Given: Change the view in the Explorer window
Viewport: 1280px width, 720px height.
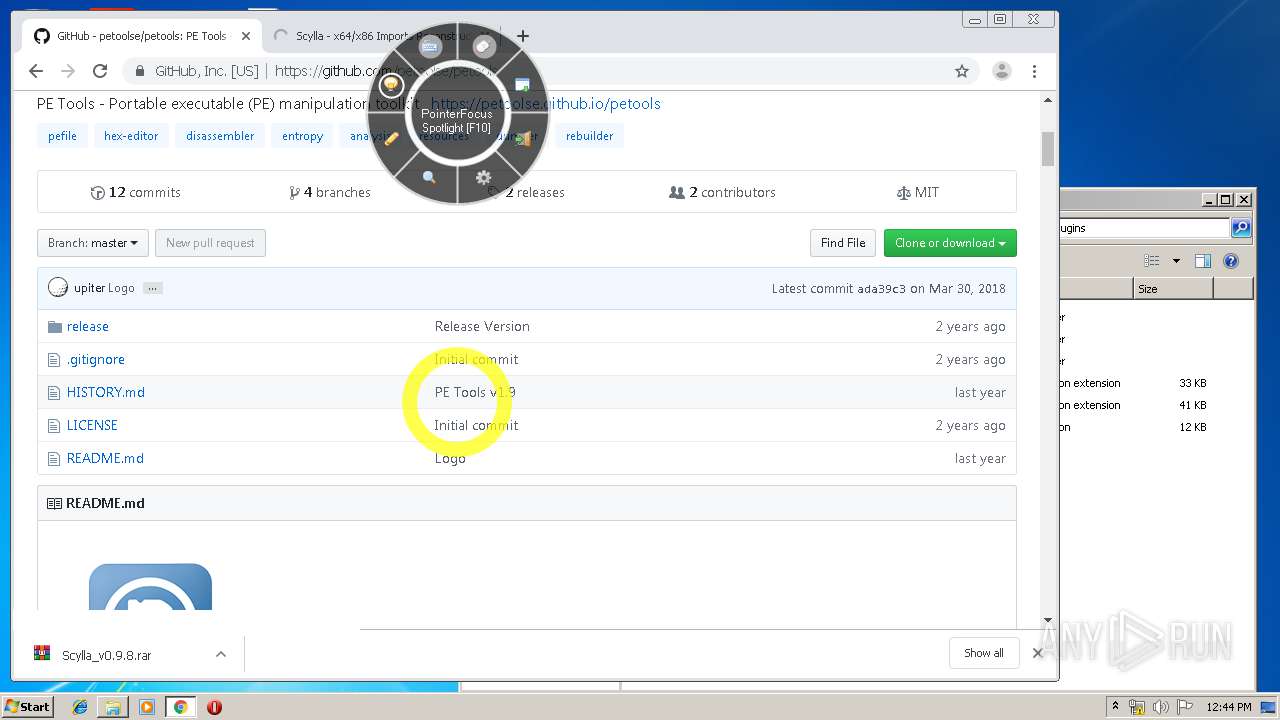Looking at the screenshot, I should (x=1152, y=261).
